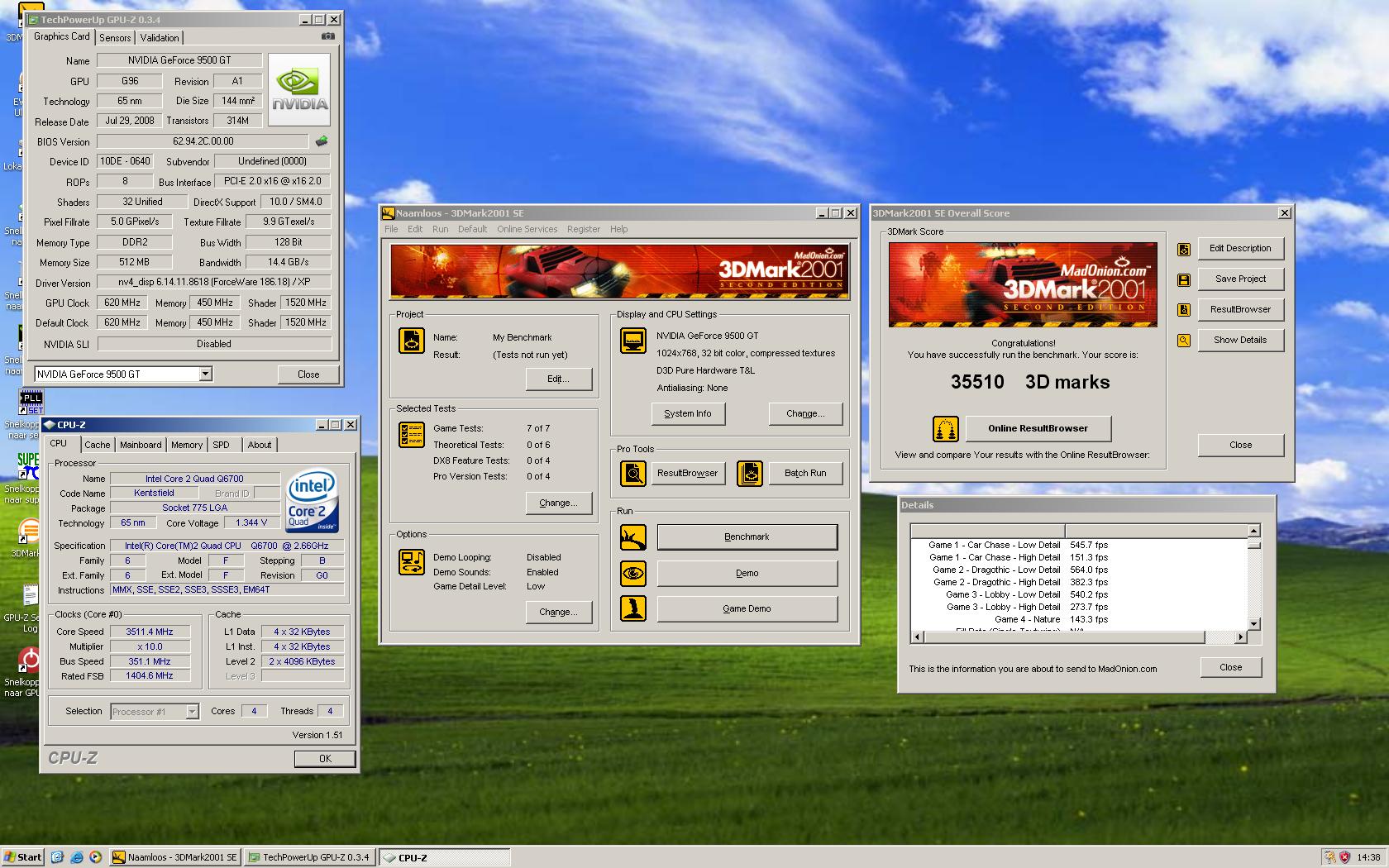Click the Edit Description icon

point(1184,249)
